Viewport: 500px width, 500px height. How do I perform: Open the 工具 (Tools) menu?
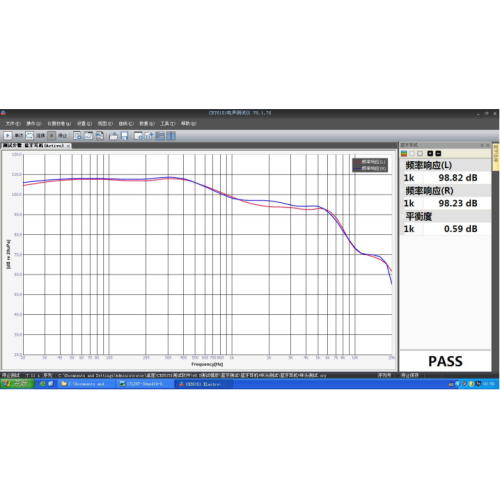point(168,124)
